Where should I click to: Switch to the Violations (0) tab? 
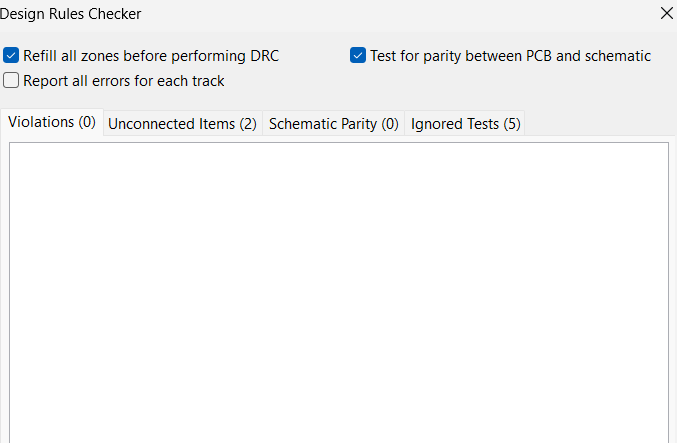[52, 122]
